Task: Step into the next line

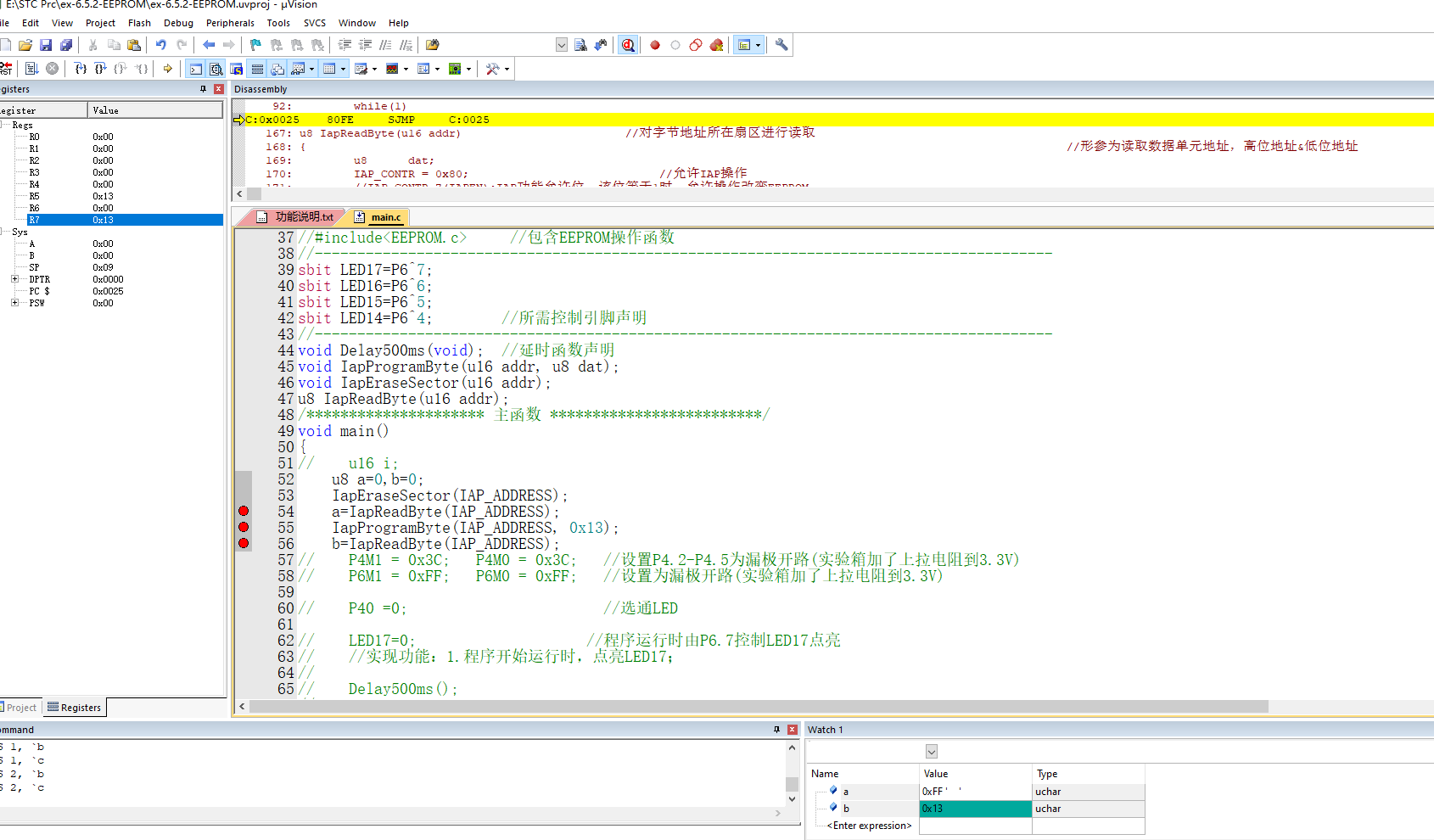Action: (81, 69)
